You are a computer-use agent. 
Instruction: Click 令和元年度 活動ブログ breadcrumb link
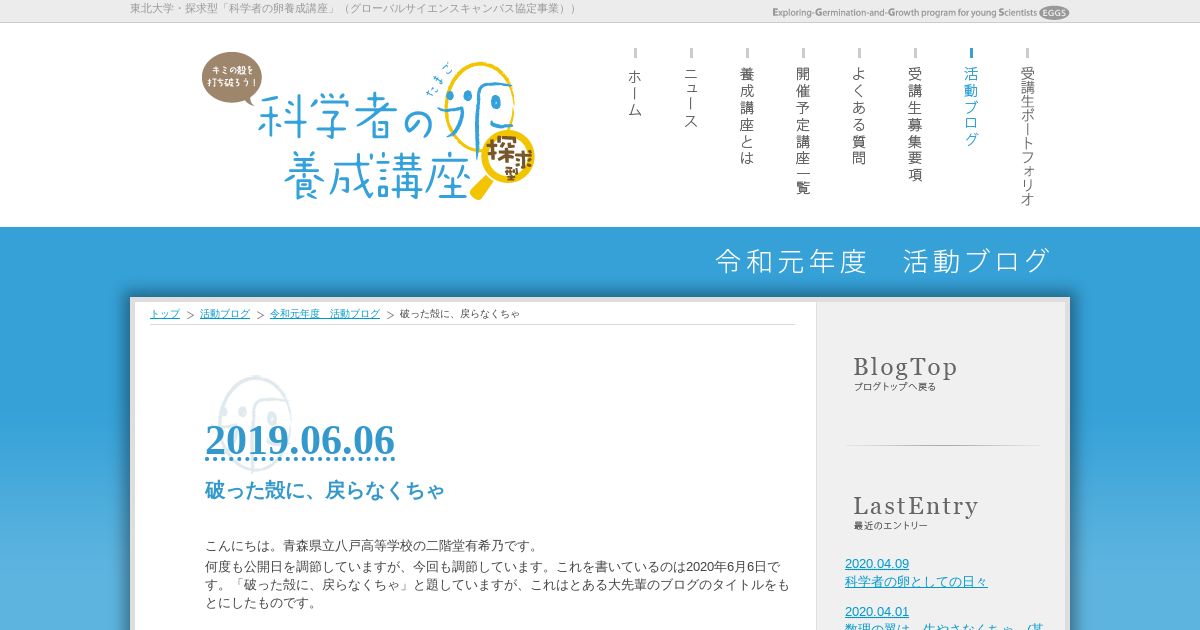click(325, 314)
